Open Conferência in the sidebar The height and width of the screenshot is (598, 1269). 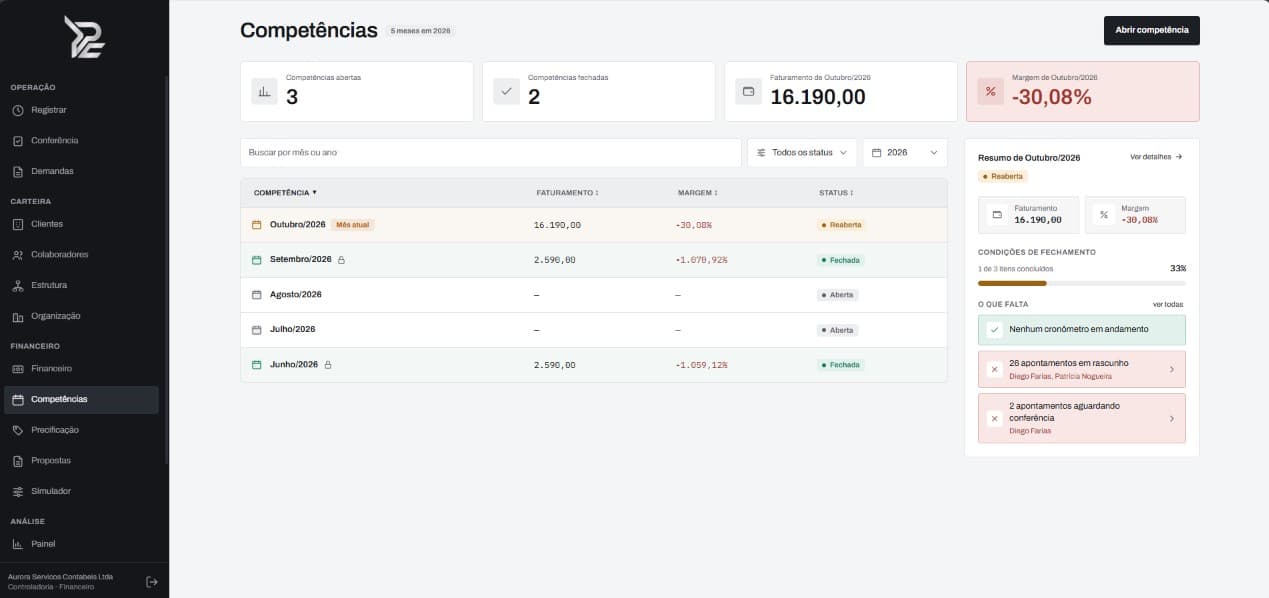point(81,141)
